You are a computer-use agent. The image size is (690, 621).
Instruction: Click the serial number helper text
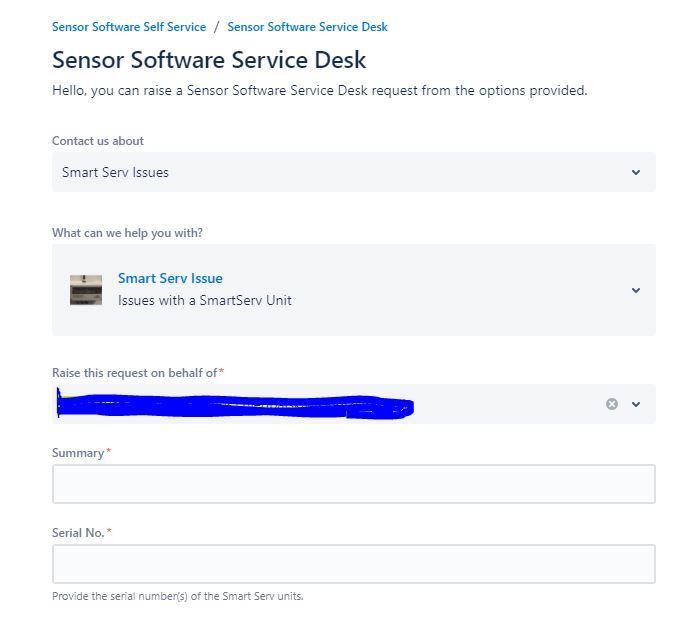coord(177,596)
